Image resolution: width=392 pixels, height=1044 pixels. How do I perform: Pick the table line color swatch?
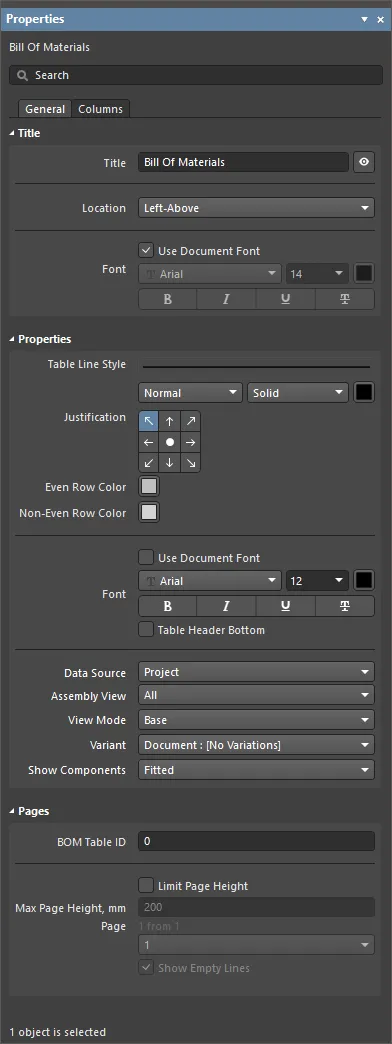364,392
